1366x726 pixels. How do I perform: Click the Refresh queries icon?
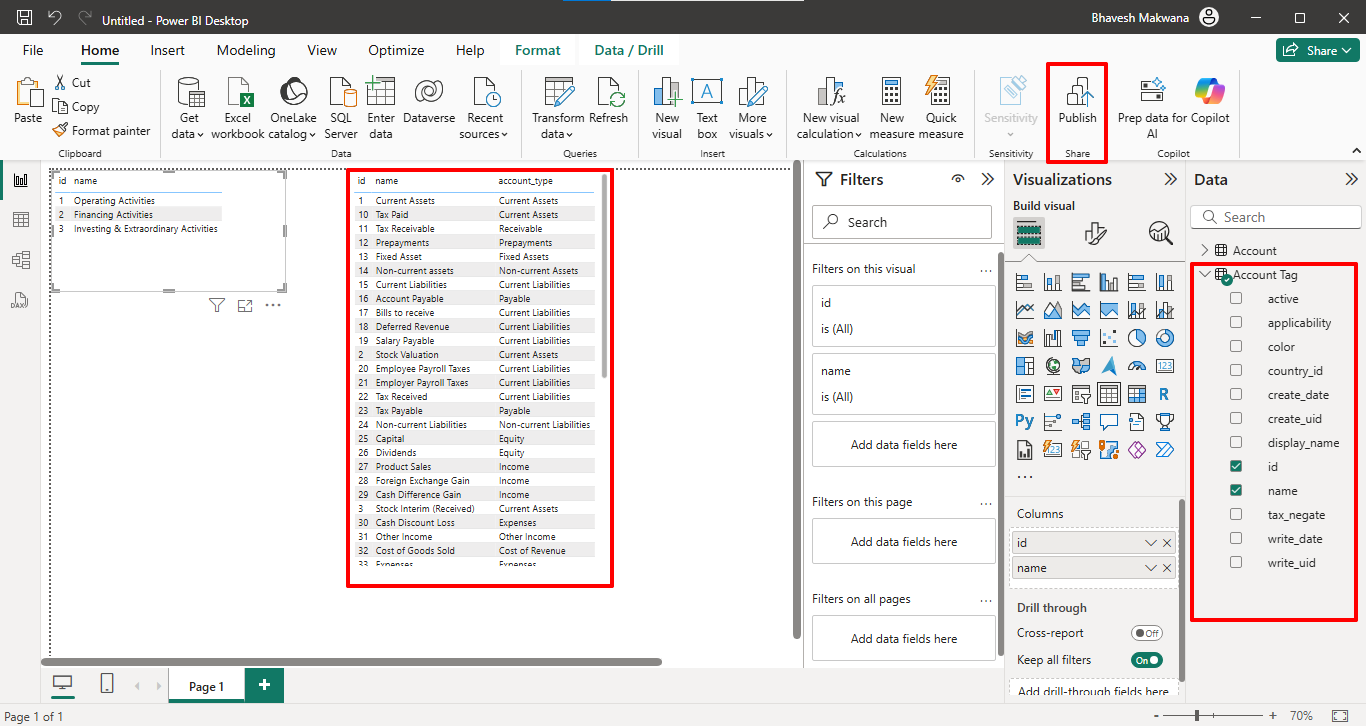(609, 92)
